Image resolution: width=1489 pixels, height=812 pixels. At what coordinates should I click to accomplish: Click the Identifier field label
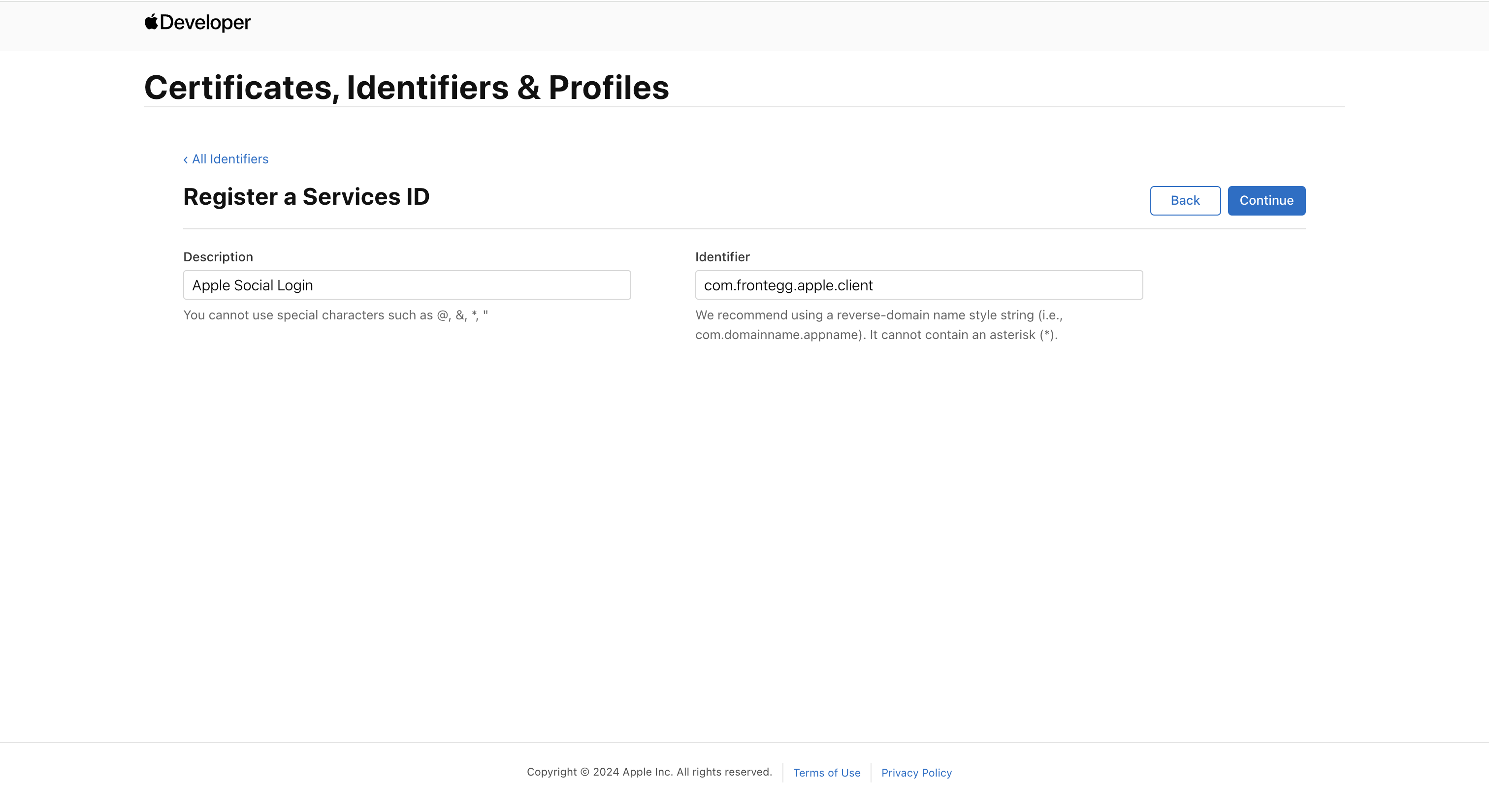tap(722, 257)
